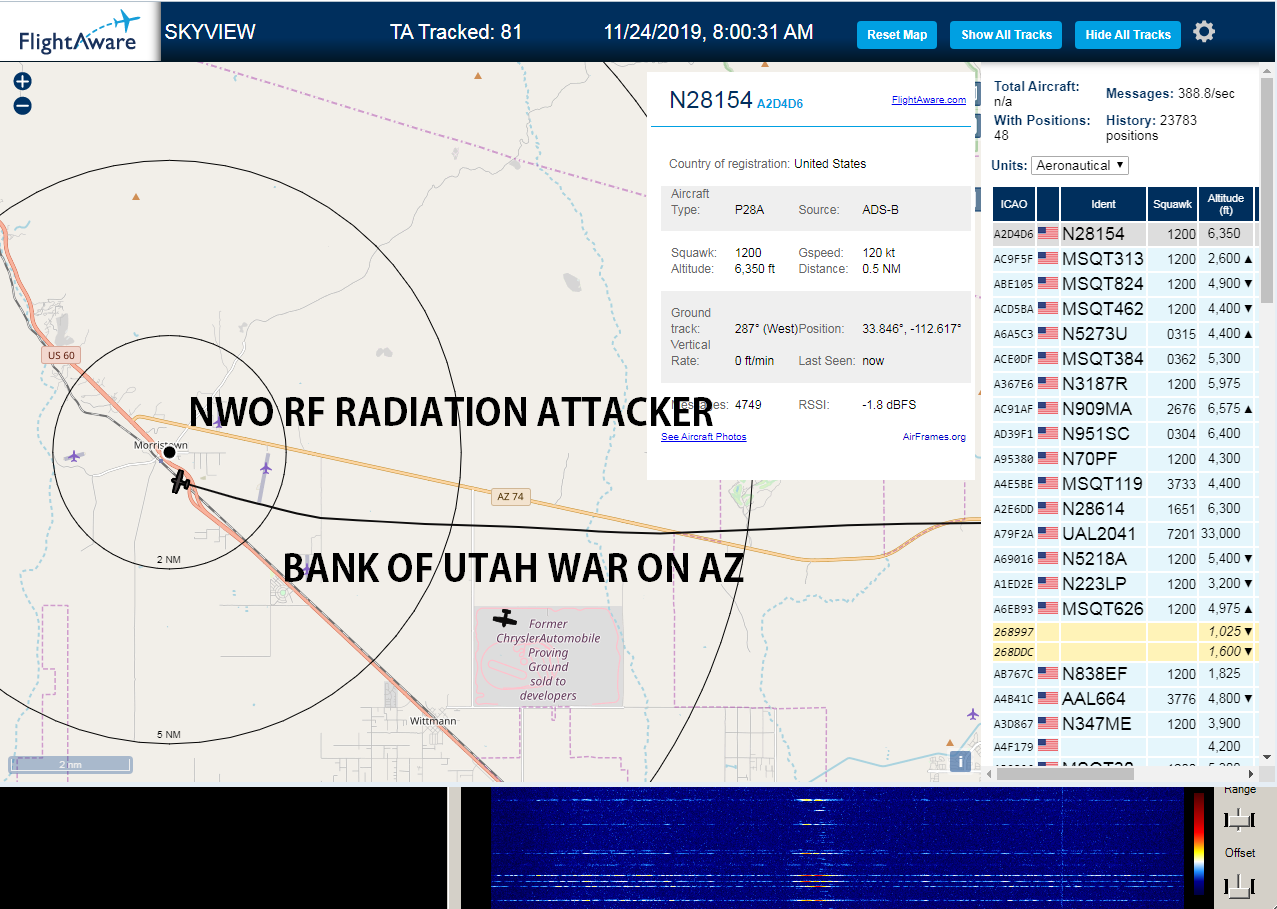
Task: Select the MSQT462 row
Action: tap(1124, 309)
